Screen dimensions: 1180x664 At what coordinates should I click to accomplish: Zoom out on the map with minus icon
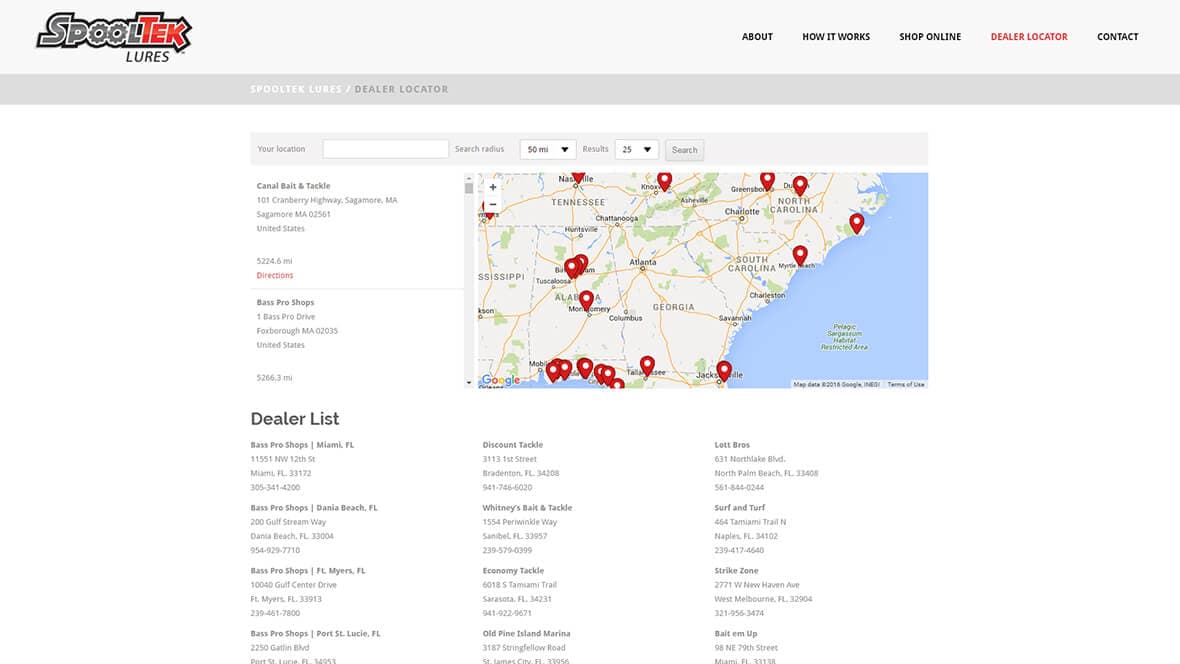(493, 203)
